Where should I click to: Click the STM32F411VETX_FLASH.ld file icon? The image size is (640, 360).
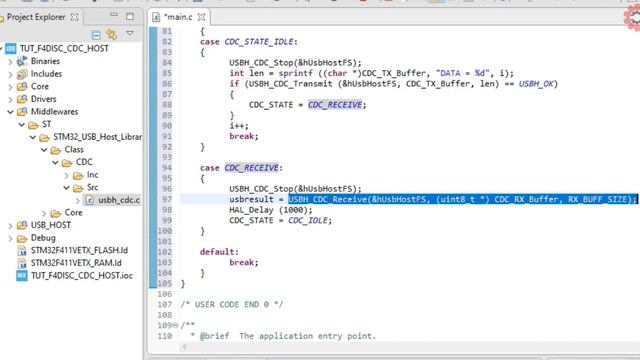22,251
